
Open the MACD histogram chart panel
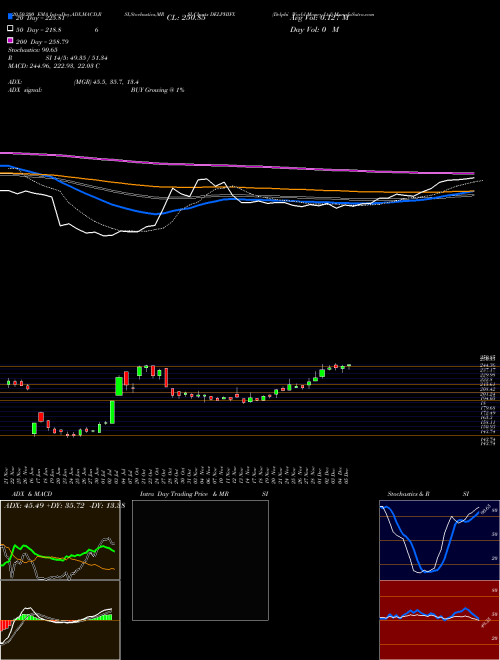[60, 620]
